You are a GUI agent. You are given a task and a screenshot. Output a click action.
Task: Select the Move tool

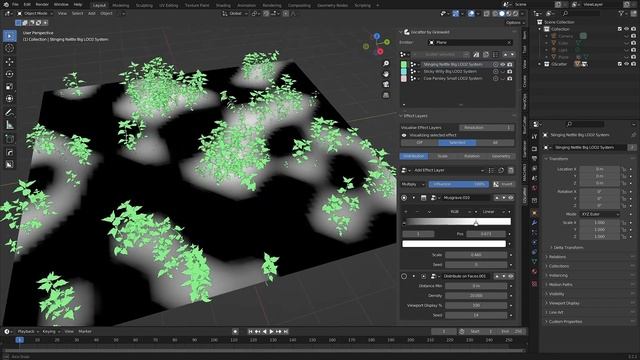point(9,62)
